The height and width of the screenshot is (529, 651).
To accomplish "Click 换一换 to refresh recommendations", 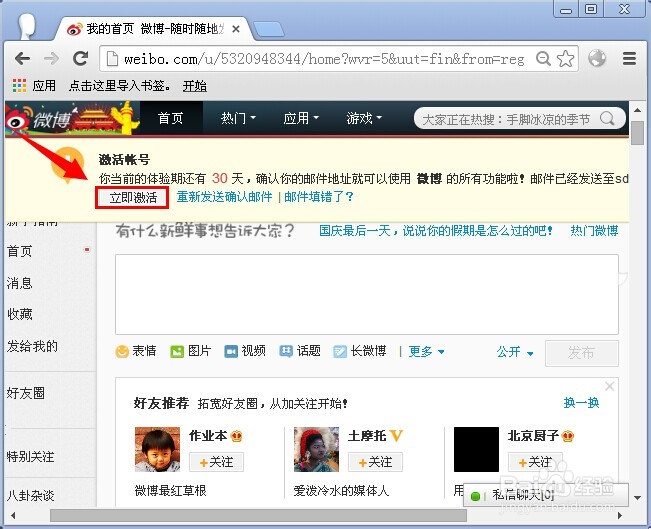I will (x=581, y=402).
